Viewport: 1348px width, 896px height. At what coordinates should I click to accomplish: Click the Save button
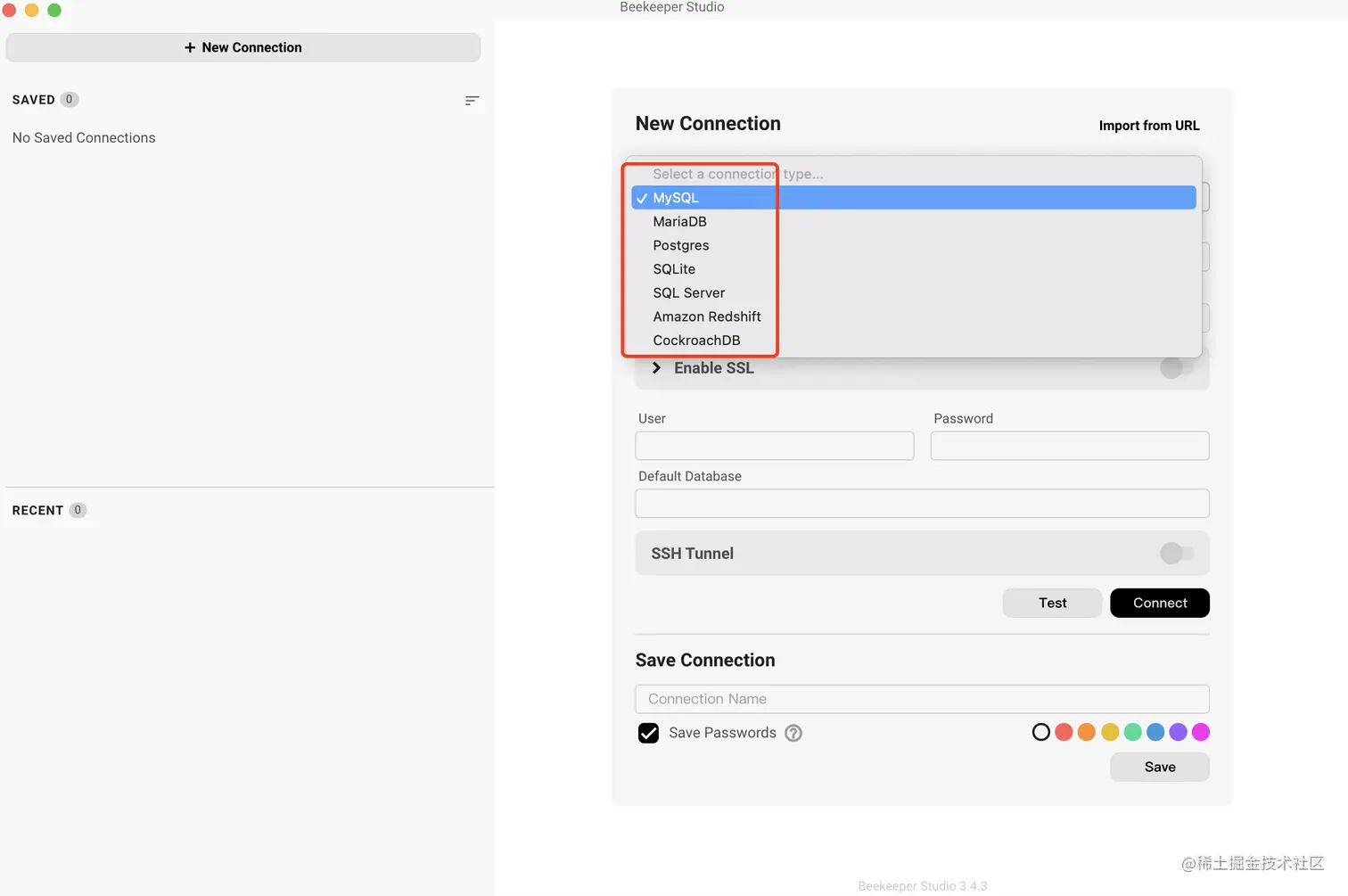(1160, 767)
